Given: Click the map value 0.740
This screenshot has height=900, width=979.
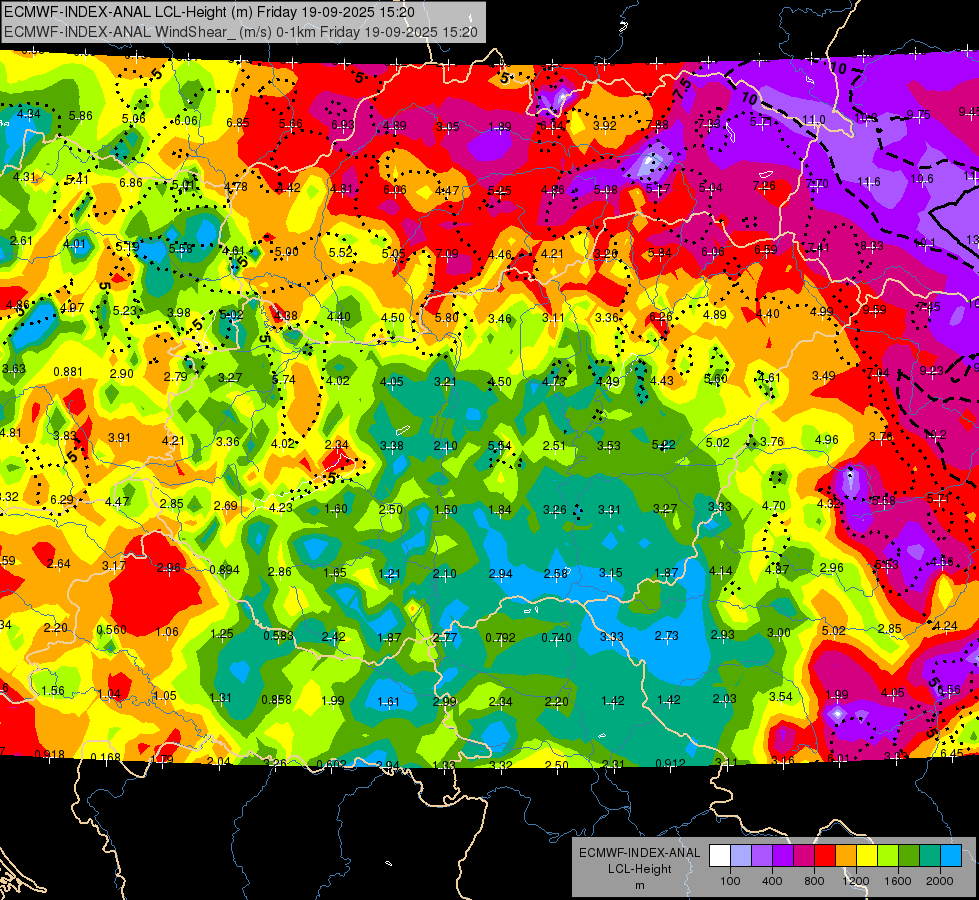Looking at the screenshot, I should click(556, 637).
